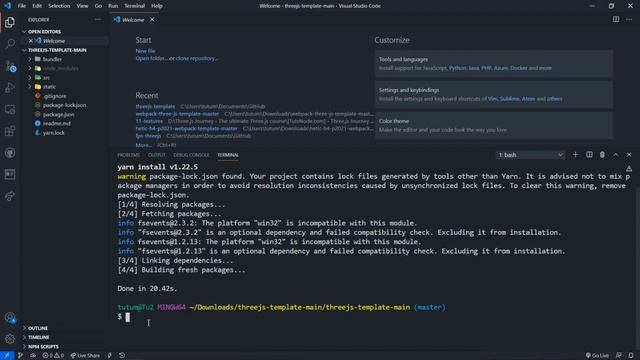
Task: Collapse the Open Editors section
Action: [x=44, y=31]
